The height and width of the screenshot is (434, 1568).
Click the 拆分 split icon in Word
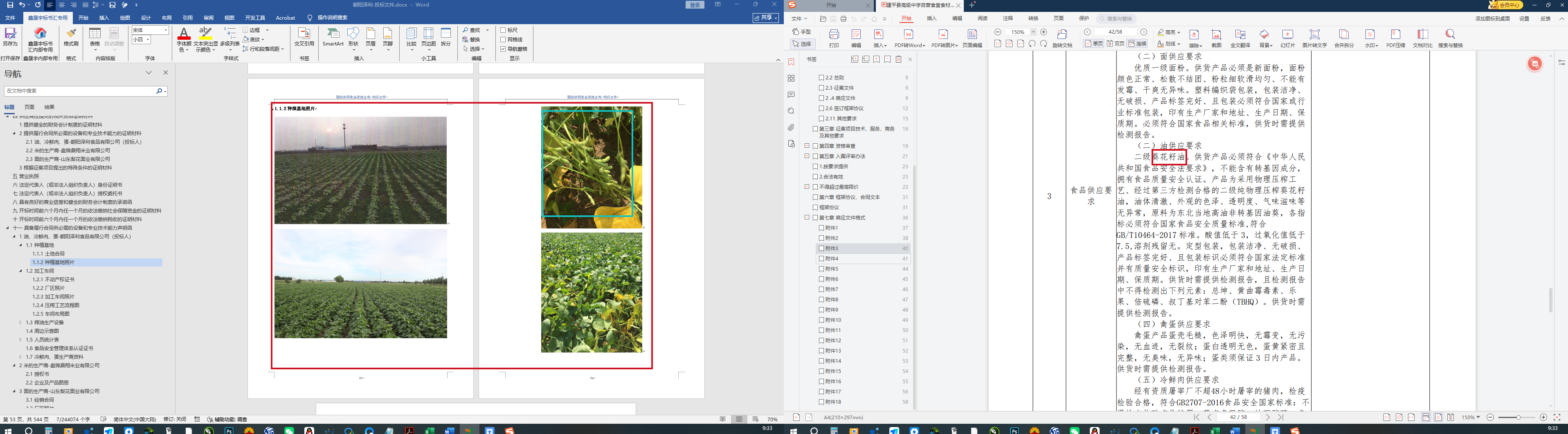pos(446,34)
